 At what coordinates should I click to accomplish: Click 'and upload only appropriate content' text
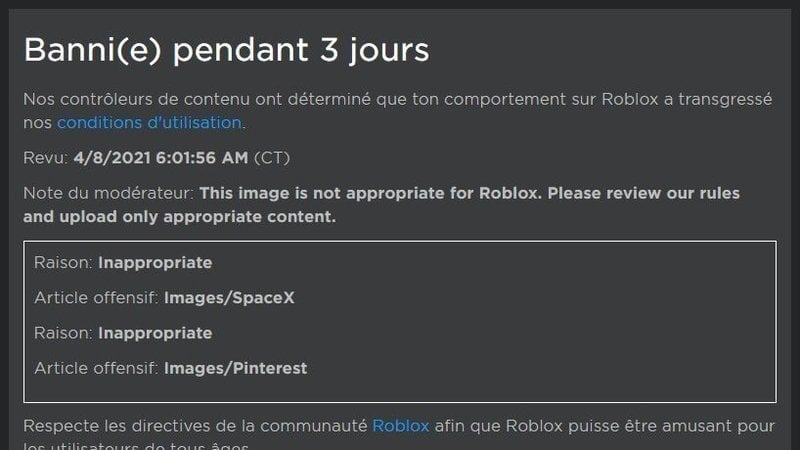click(180, 217)
